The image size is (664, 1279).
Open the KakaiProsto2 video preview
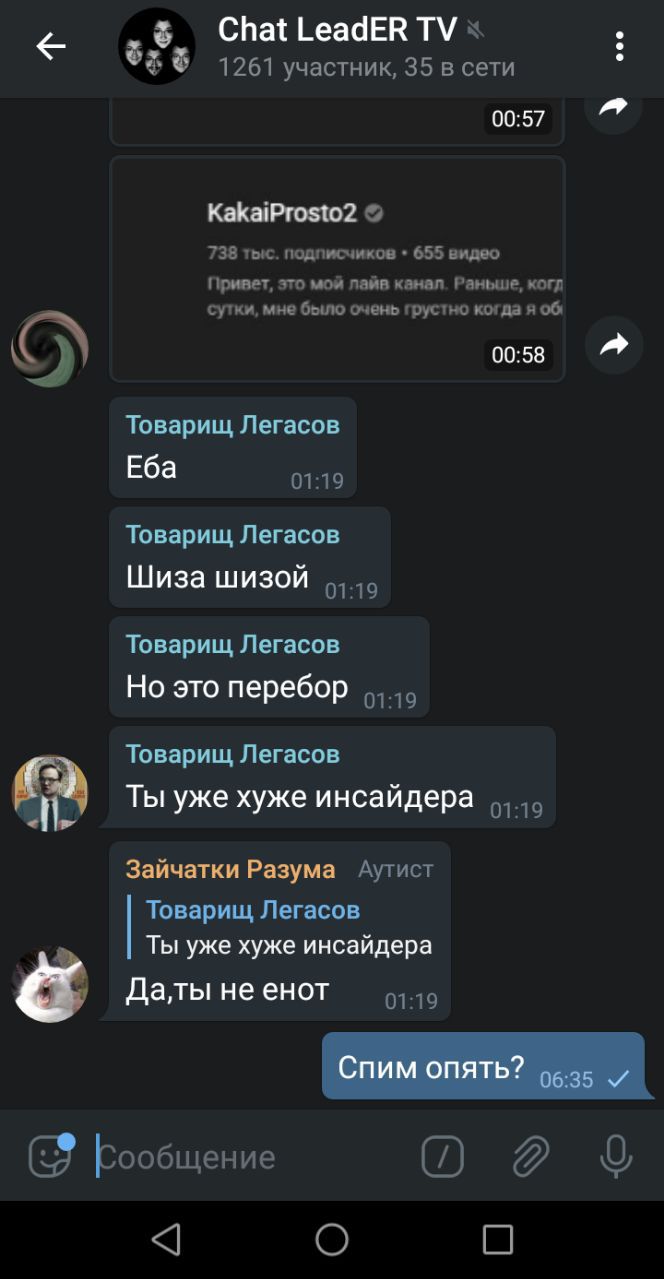pyautogui.click(x=337, y=269)
